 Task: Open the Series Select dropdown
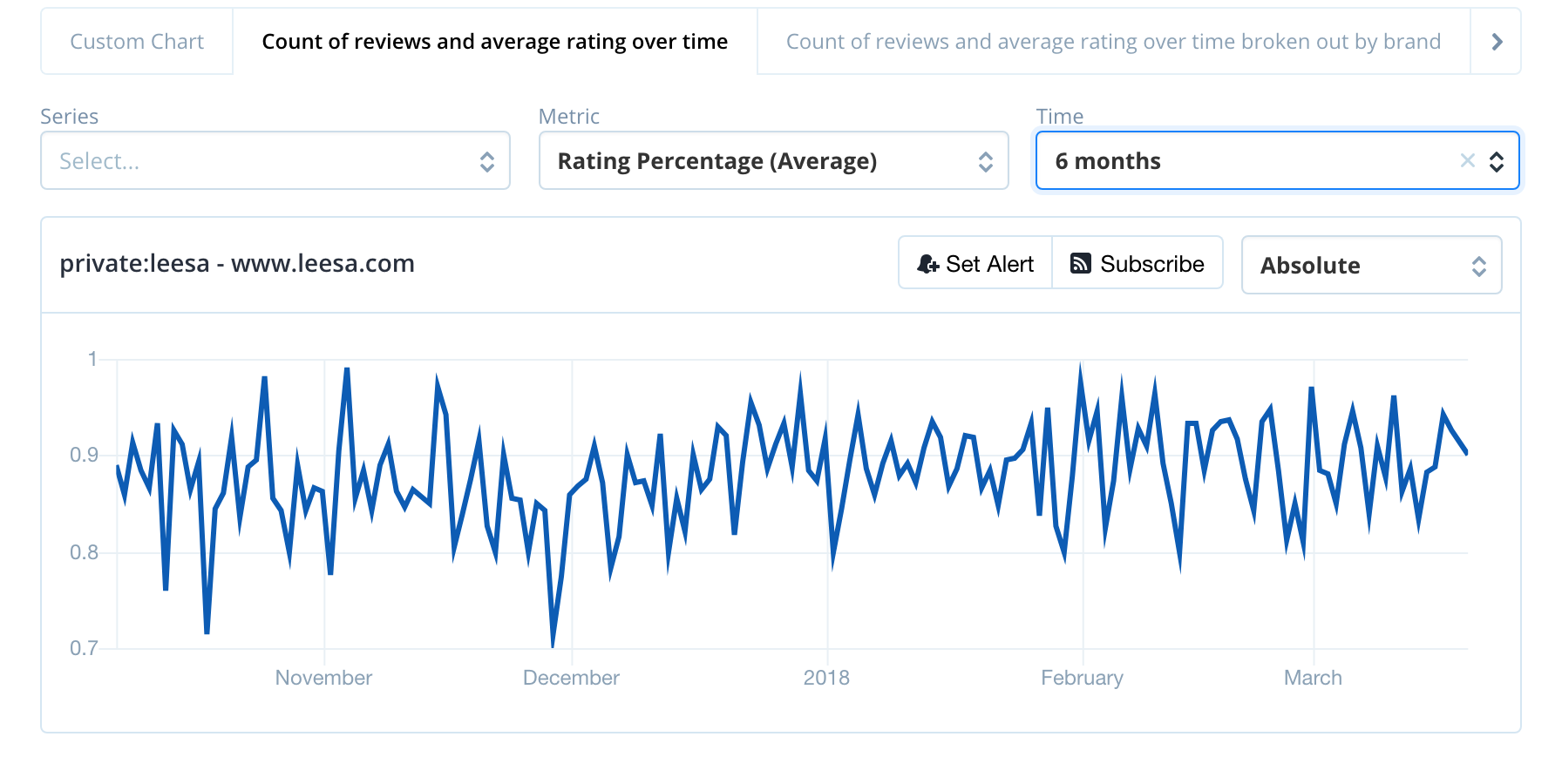coord(261,160)
